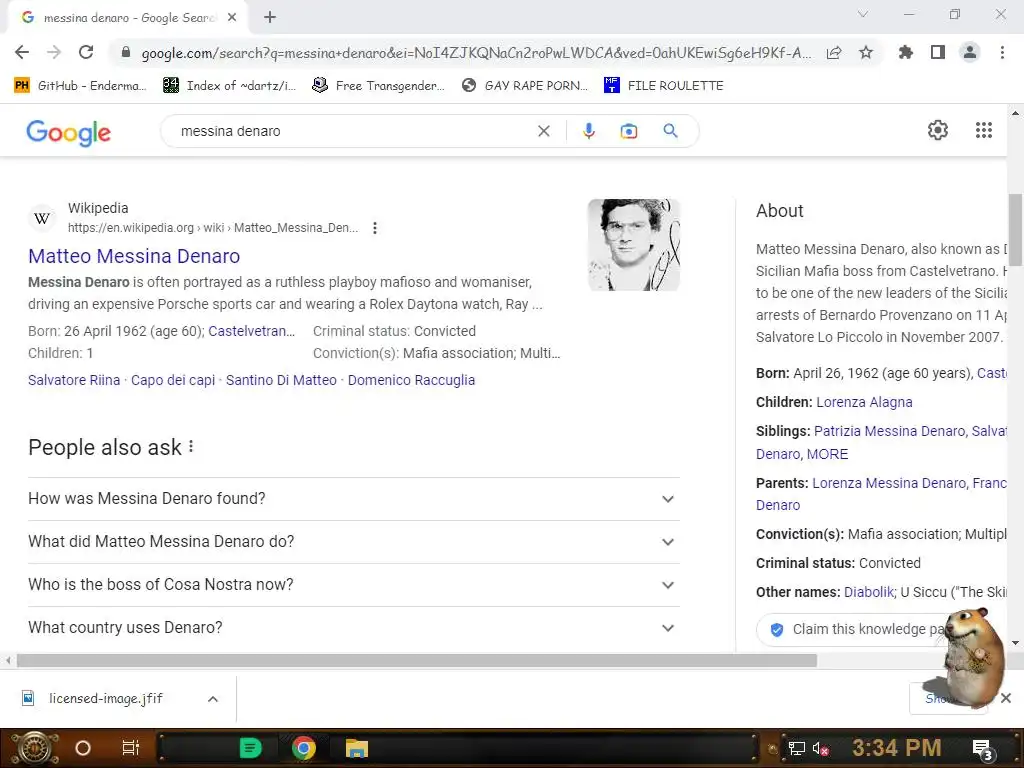Open the green notes app on the taskbar
Viewport: 1024px width, 768px height.
(250, 748)
